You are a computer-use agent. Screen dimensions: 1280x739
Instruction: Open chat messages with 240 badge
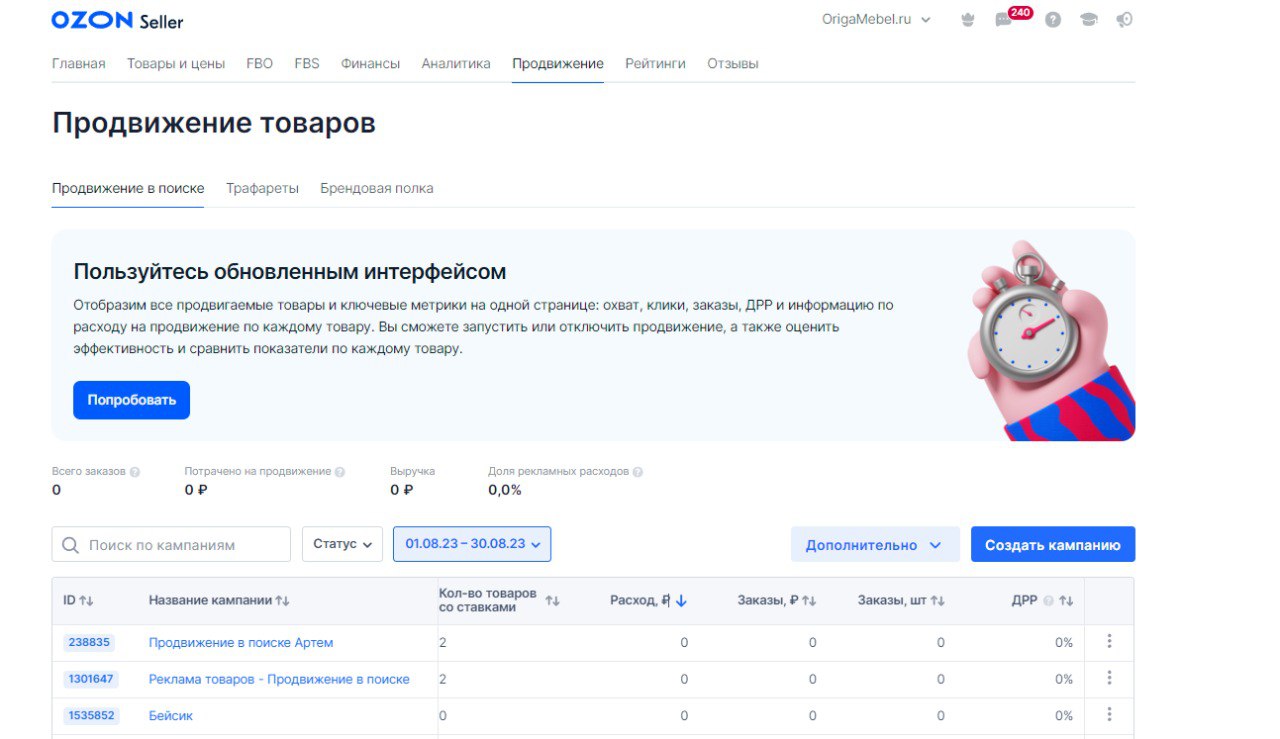[x=1004, y=19]
